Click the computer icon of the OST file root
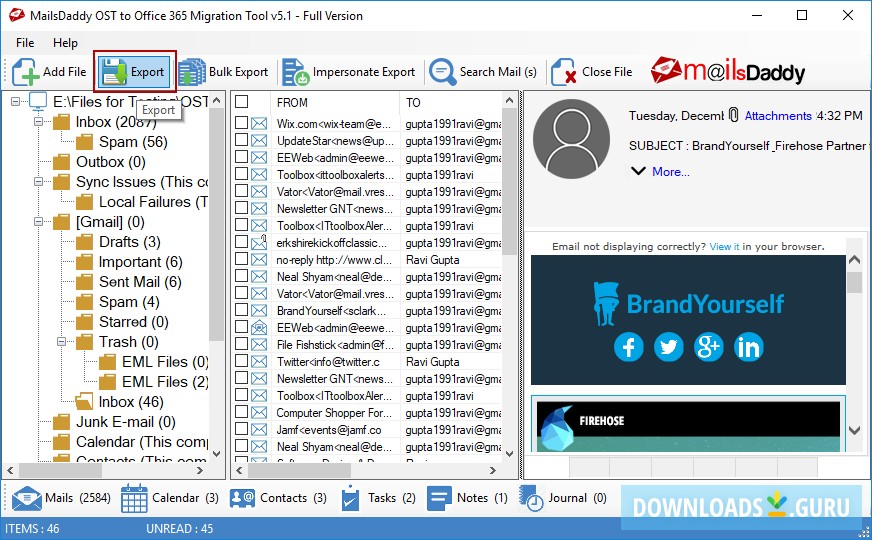The width and height of the screenshot is (872, 540). [38, 101]
